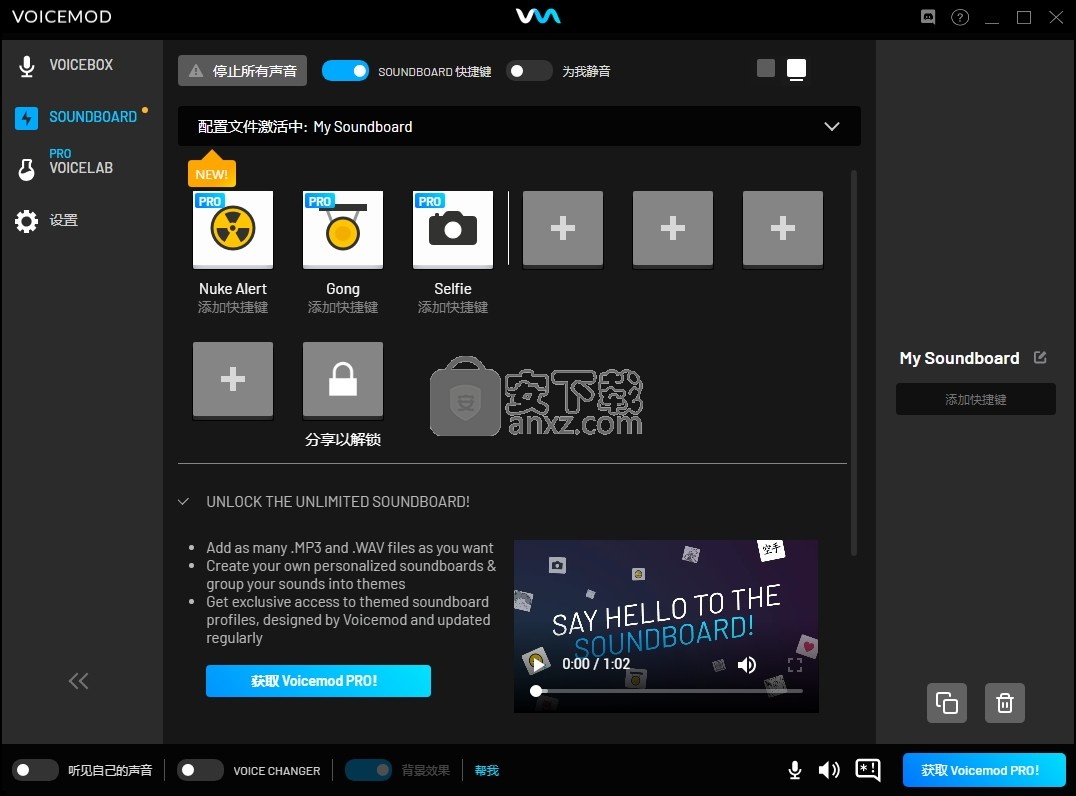Toggle the Voice Changer switch
This screenshot has width=1076, height=796.
coord(200,770)
